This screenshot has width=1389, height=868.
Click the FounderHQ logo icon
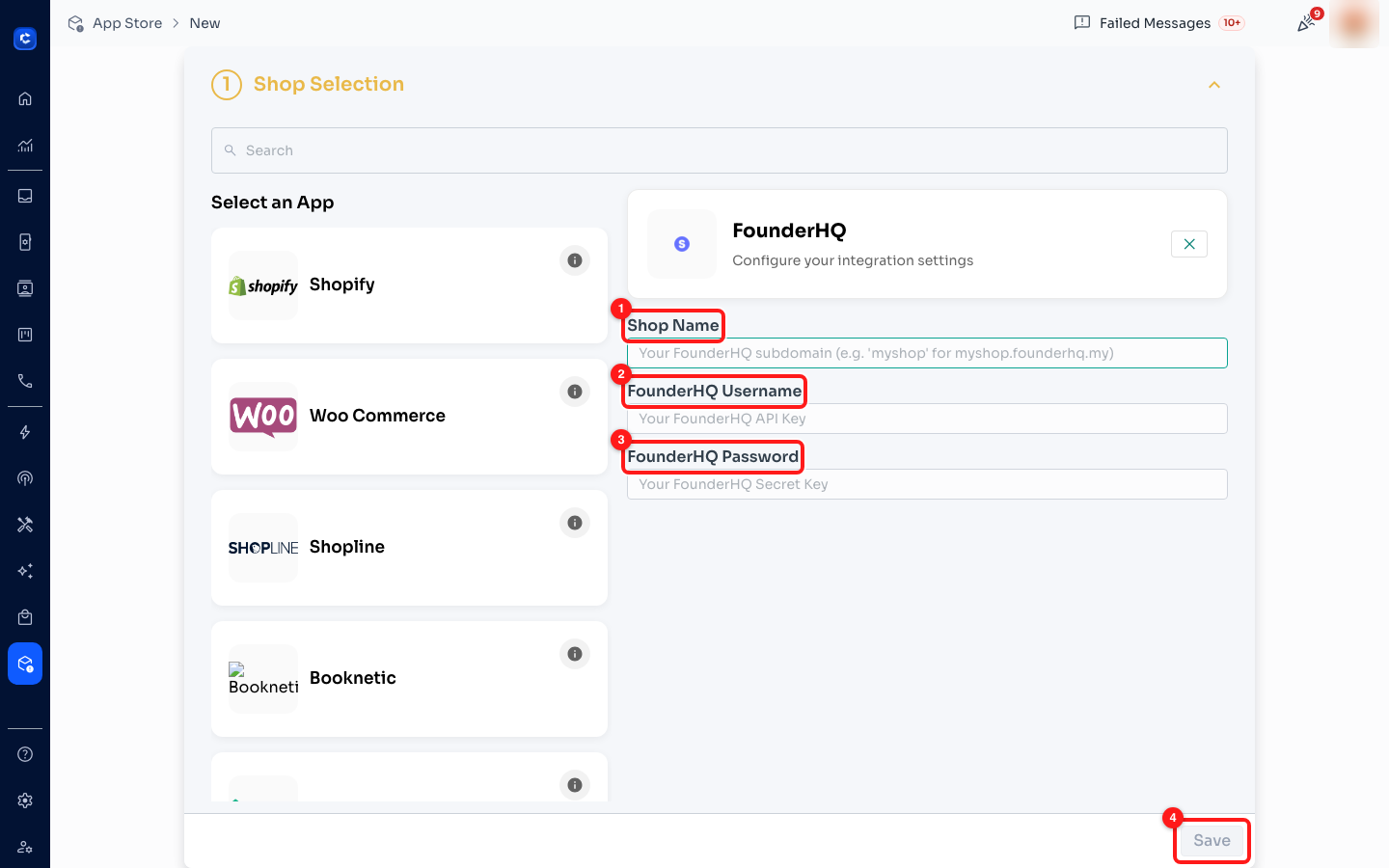click(682, 244)
